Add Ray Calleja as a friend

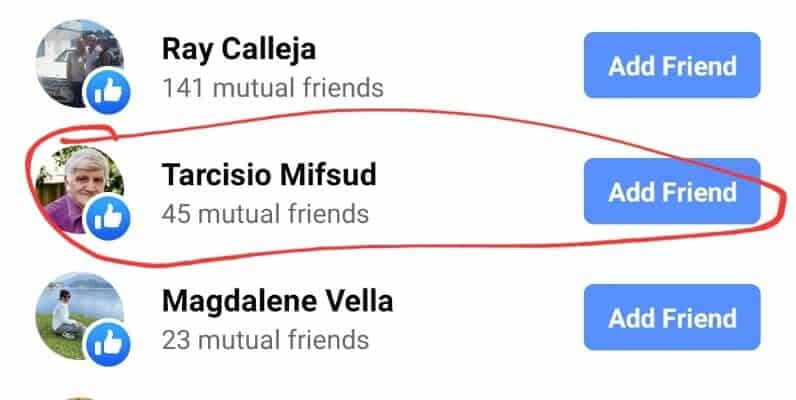(x=672, y=66)
